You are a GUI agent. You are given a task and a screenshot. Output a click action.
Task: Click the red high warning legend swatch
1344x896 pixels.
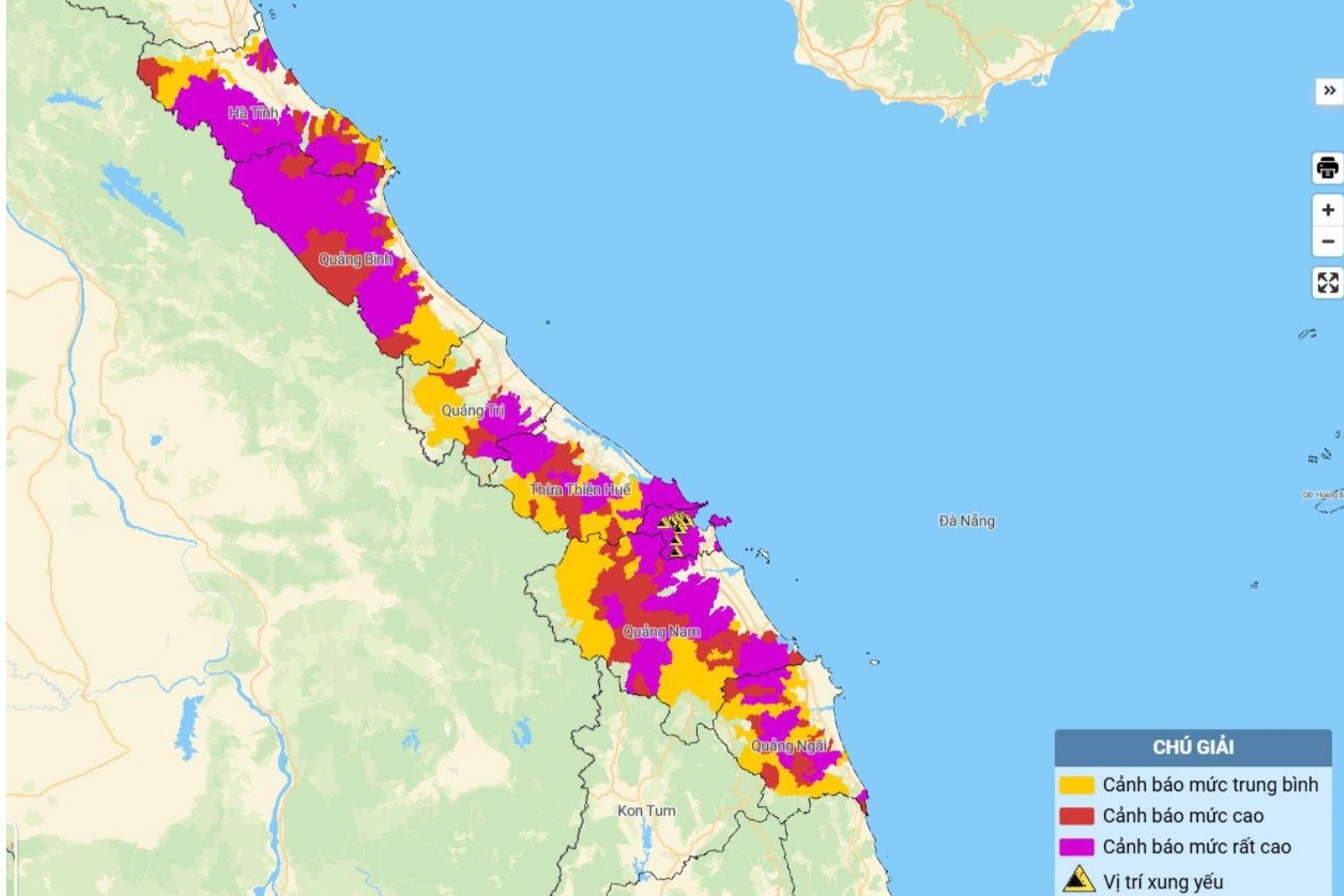click(x=1076, y=816)
